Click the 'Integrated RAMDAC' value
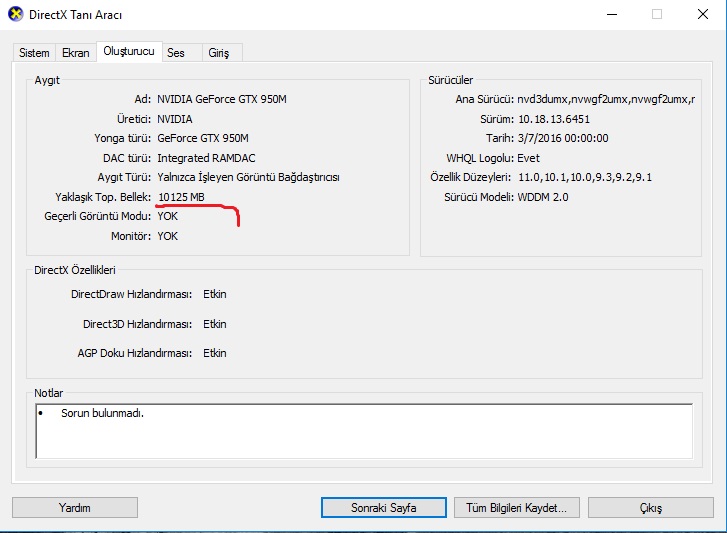This screenshot has height=533, width=727. click(x=206, y=158)
